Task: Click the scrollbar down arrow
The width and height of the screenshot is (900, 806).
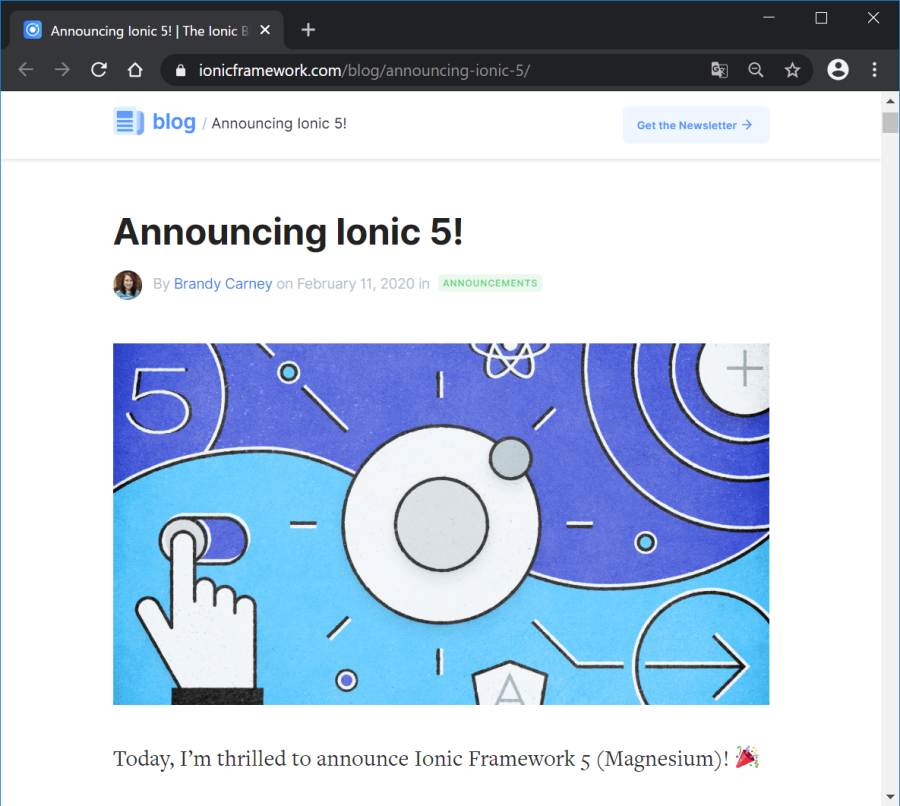Action: (889, 796)
